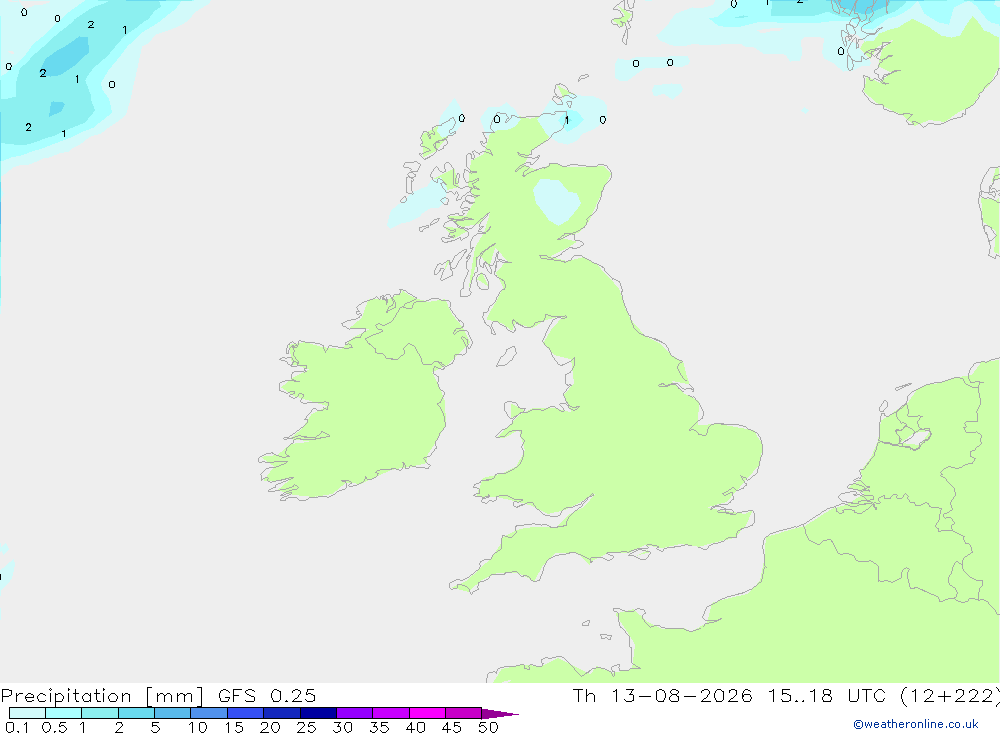Click the '13-08-2026' date text
The height and width of the screenshot is (733, 1000).
682,696
